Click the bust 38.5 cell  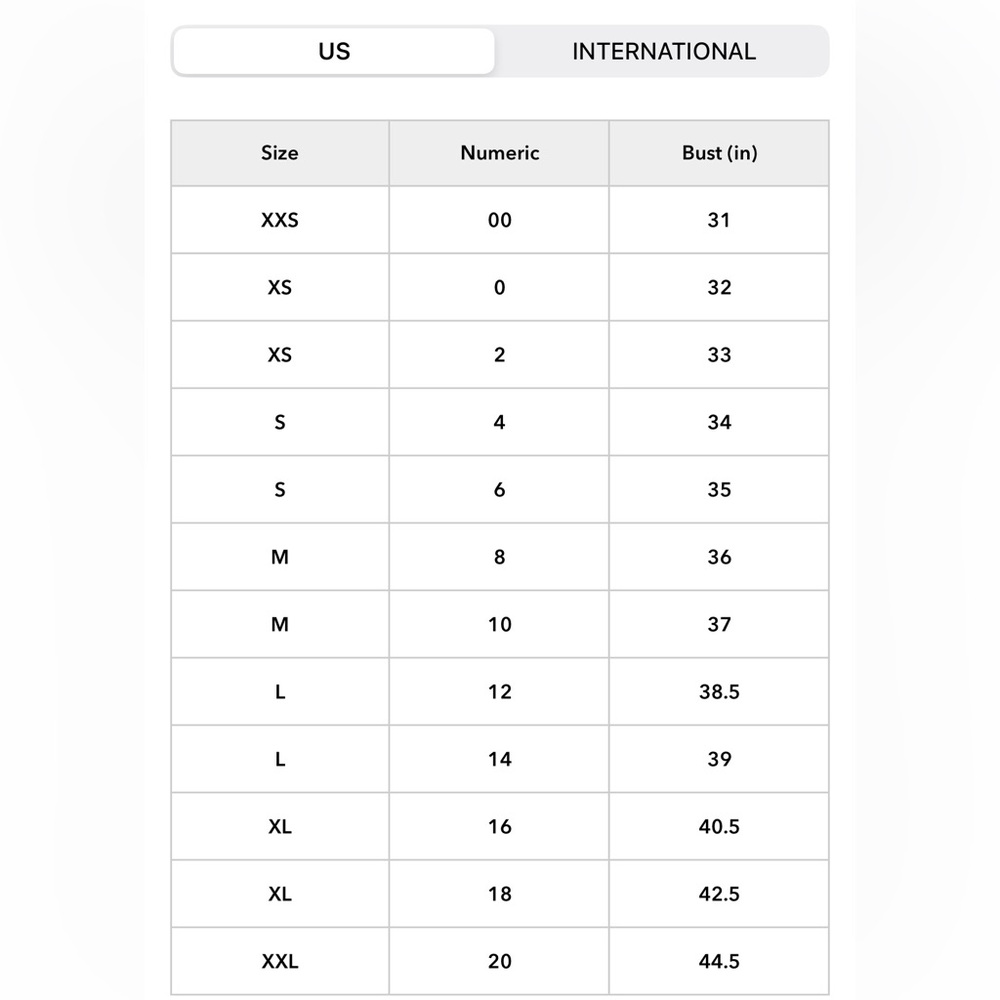(x=719, y=691)
